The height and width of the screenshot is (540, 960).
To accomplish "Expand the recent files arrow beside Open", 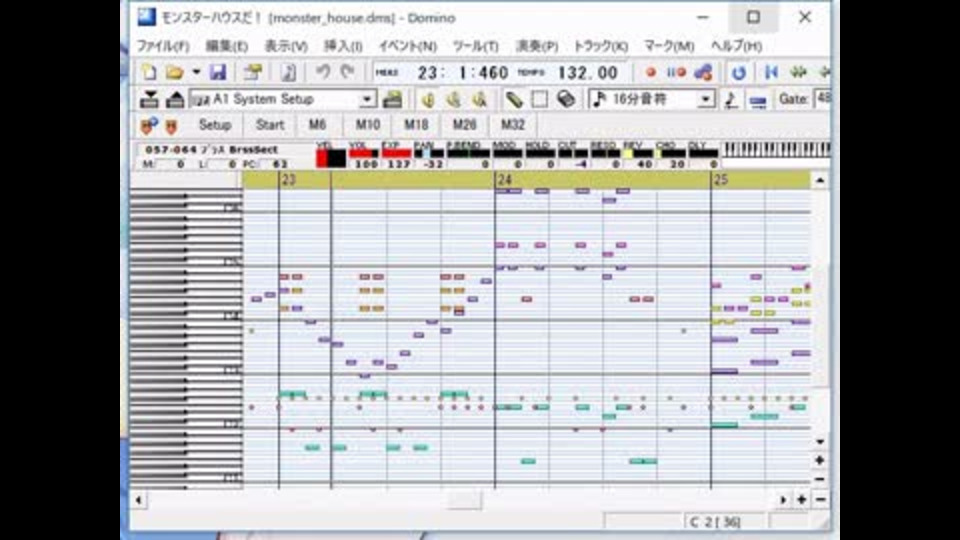I will (196, 72).
